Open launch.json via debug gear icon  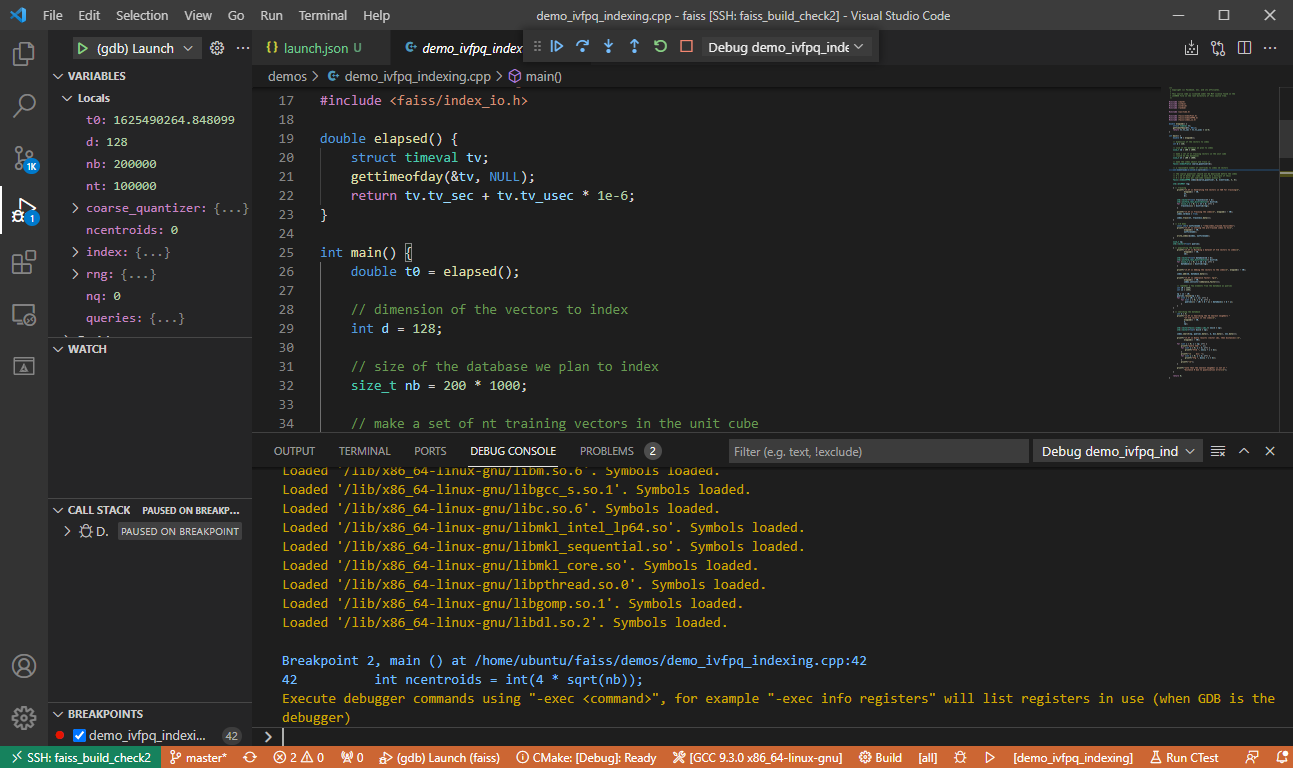[217, 48]
